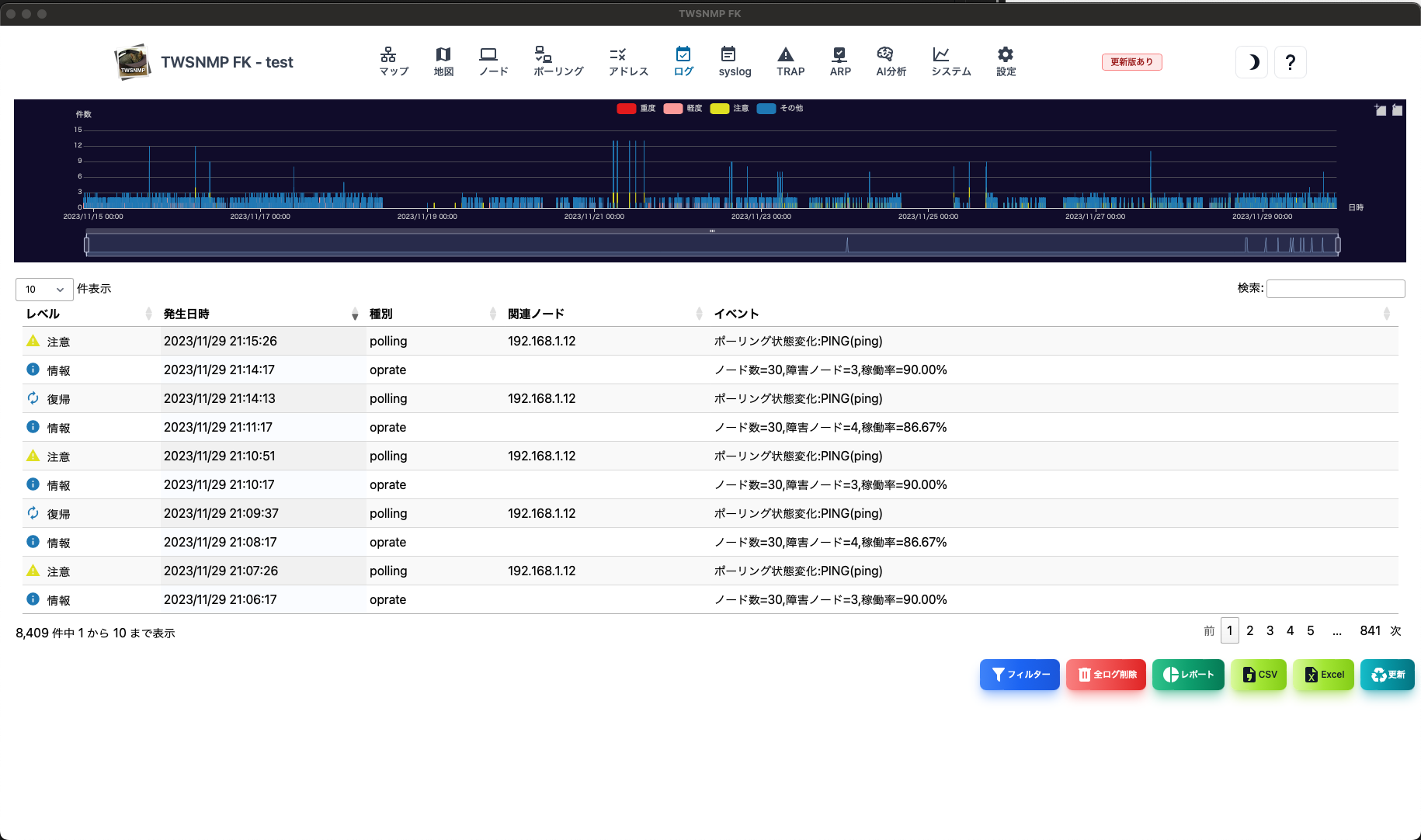
Task: Open the ARP monitoring page
Action: click(x=839, y=61)
